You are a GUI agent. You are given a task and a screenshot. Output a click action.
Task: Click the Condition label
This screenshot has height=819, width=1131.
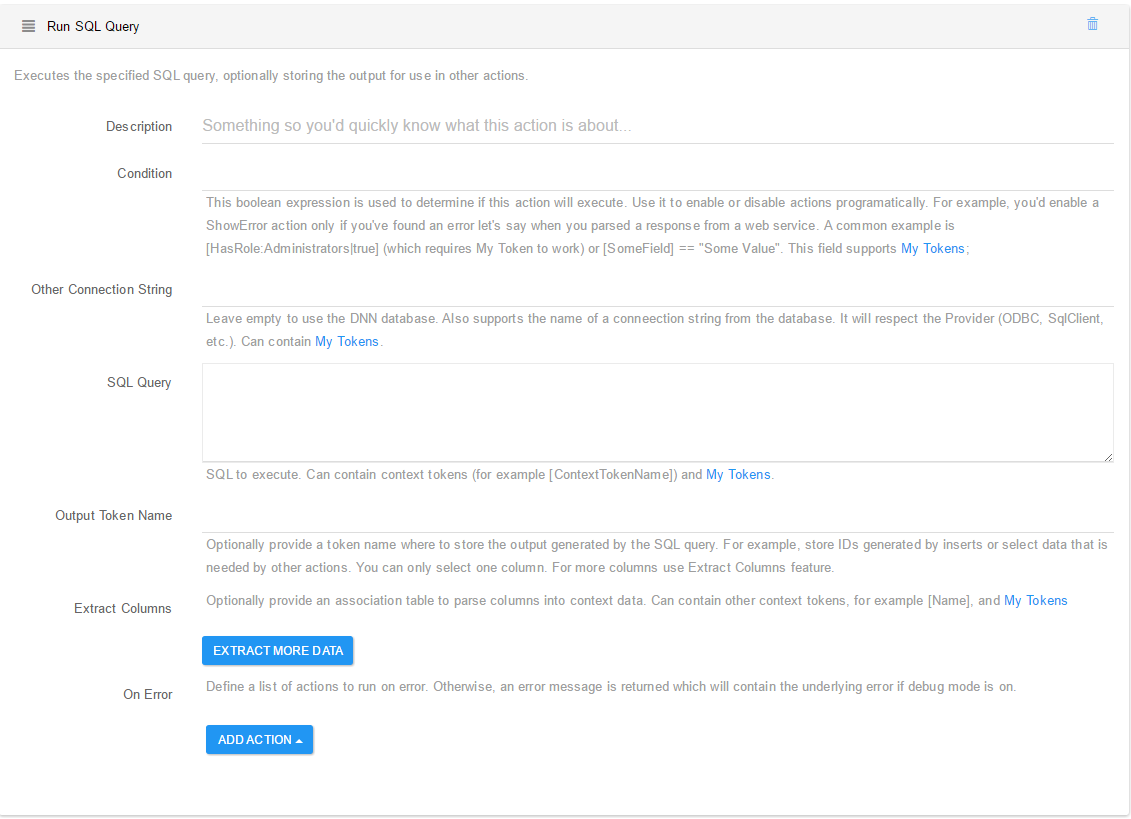(145, 173)
